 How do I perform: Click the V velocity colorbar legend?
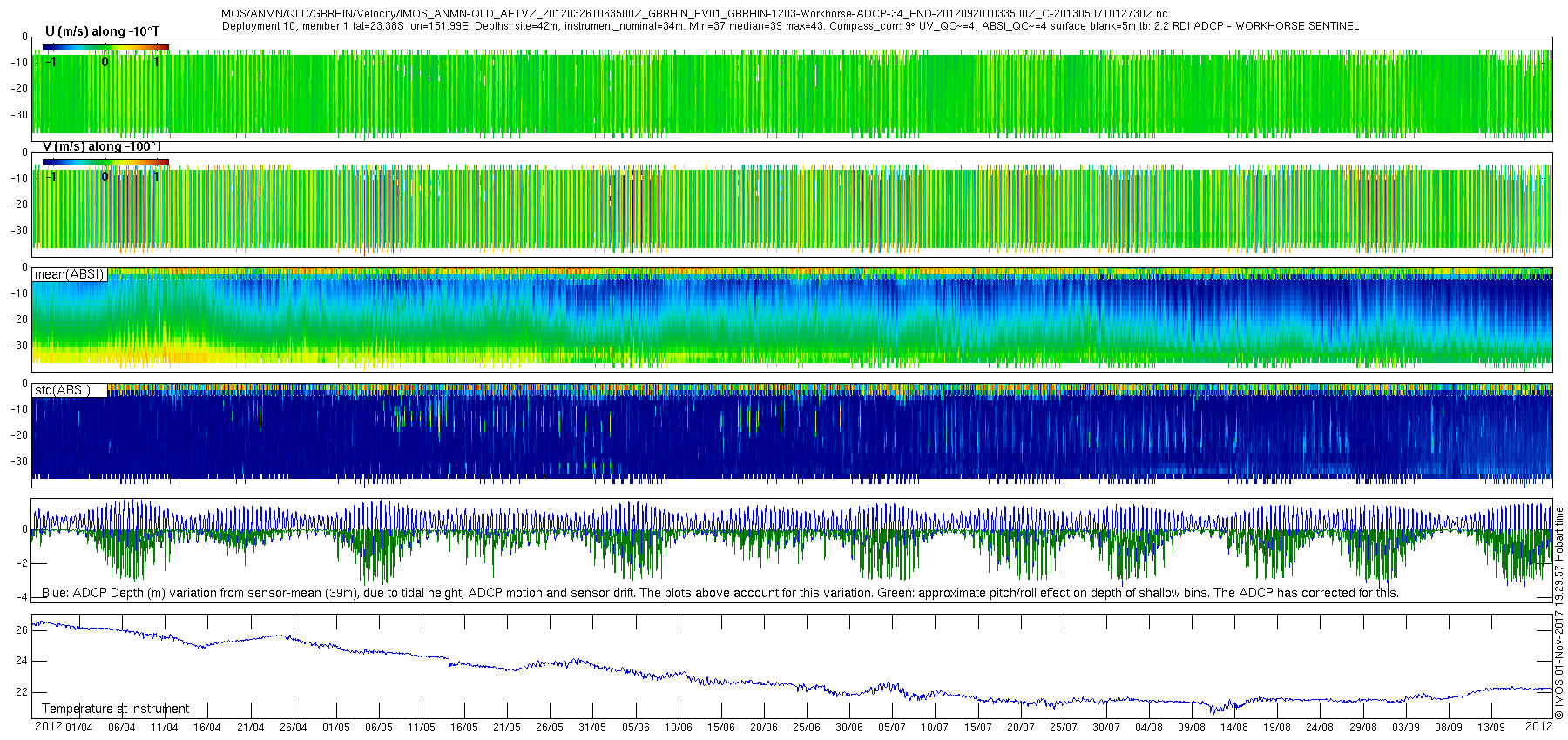tap(105, 163)
